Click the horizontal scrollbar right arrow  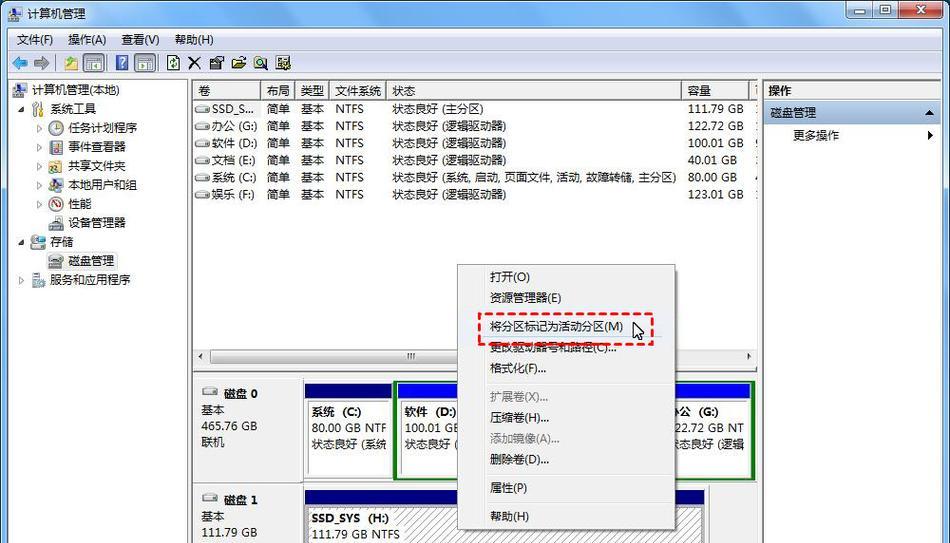click(x=749, y=356)
